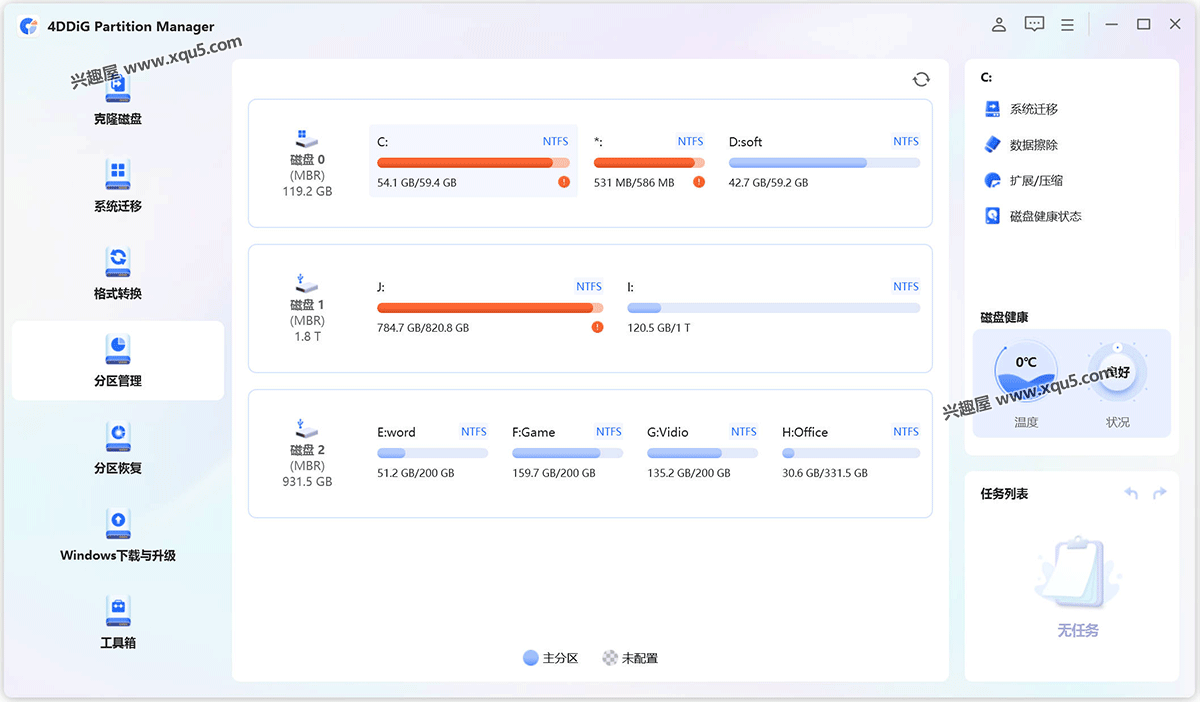Click the Windows下载与升级 label

(x=118, y=555)
